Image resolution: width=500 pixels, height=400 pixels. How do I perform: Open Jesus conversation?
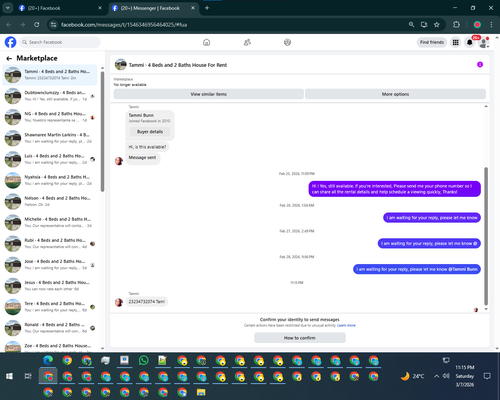tap(50, 285)
